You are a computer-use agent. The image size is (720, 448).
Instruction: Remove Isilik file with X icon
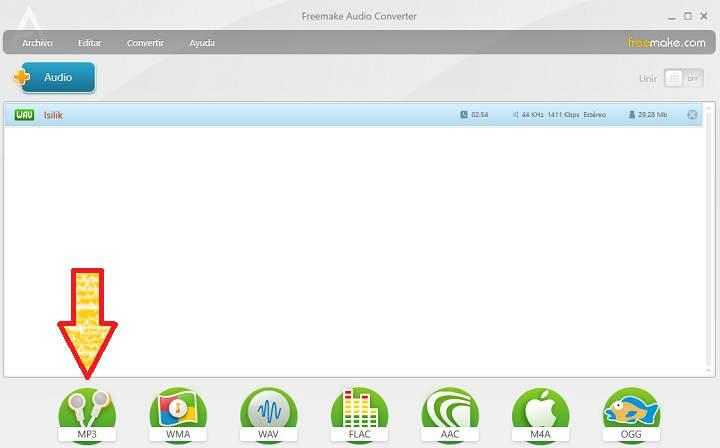pyautogui.click(x=692, y=115)
